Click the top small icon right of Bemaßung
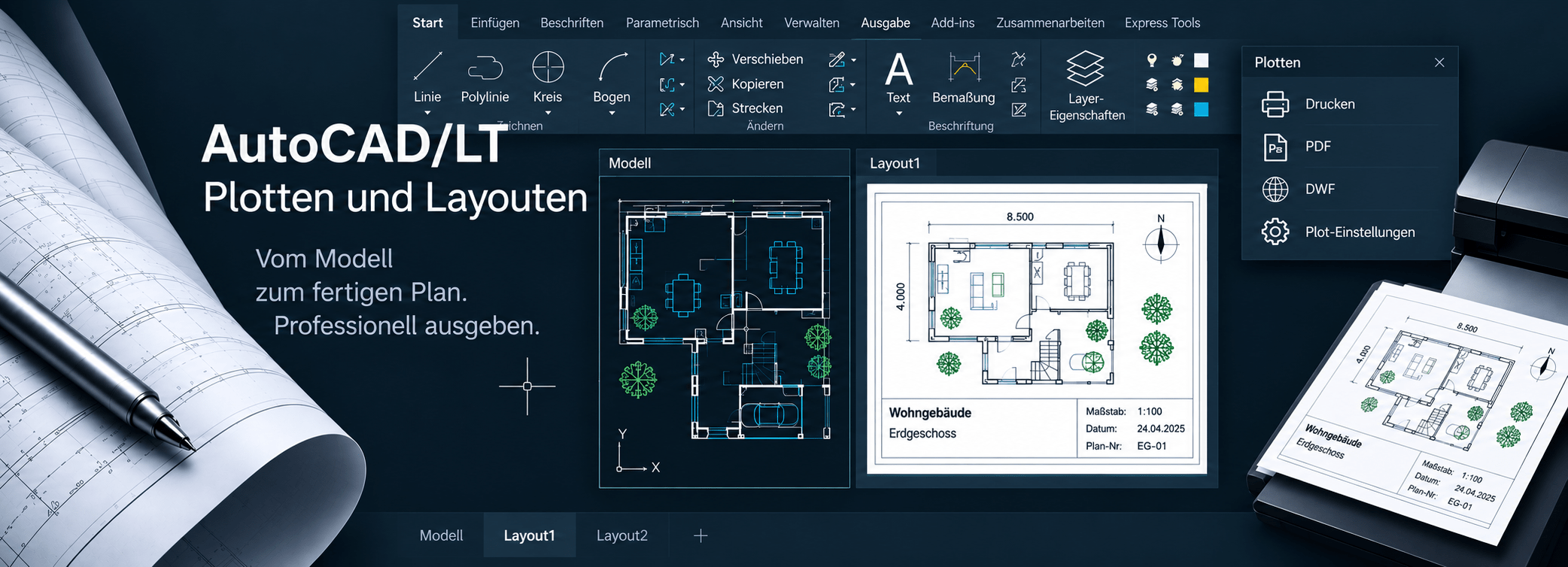1568x567 pixels. pyautogui.click(x=1019, y=59)
